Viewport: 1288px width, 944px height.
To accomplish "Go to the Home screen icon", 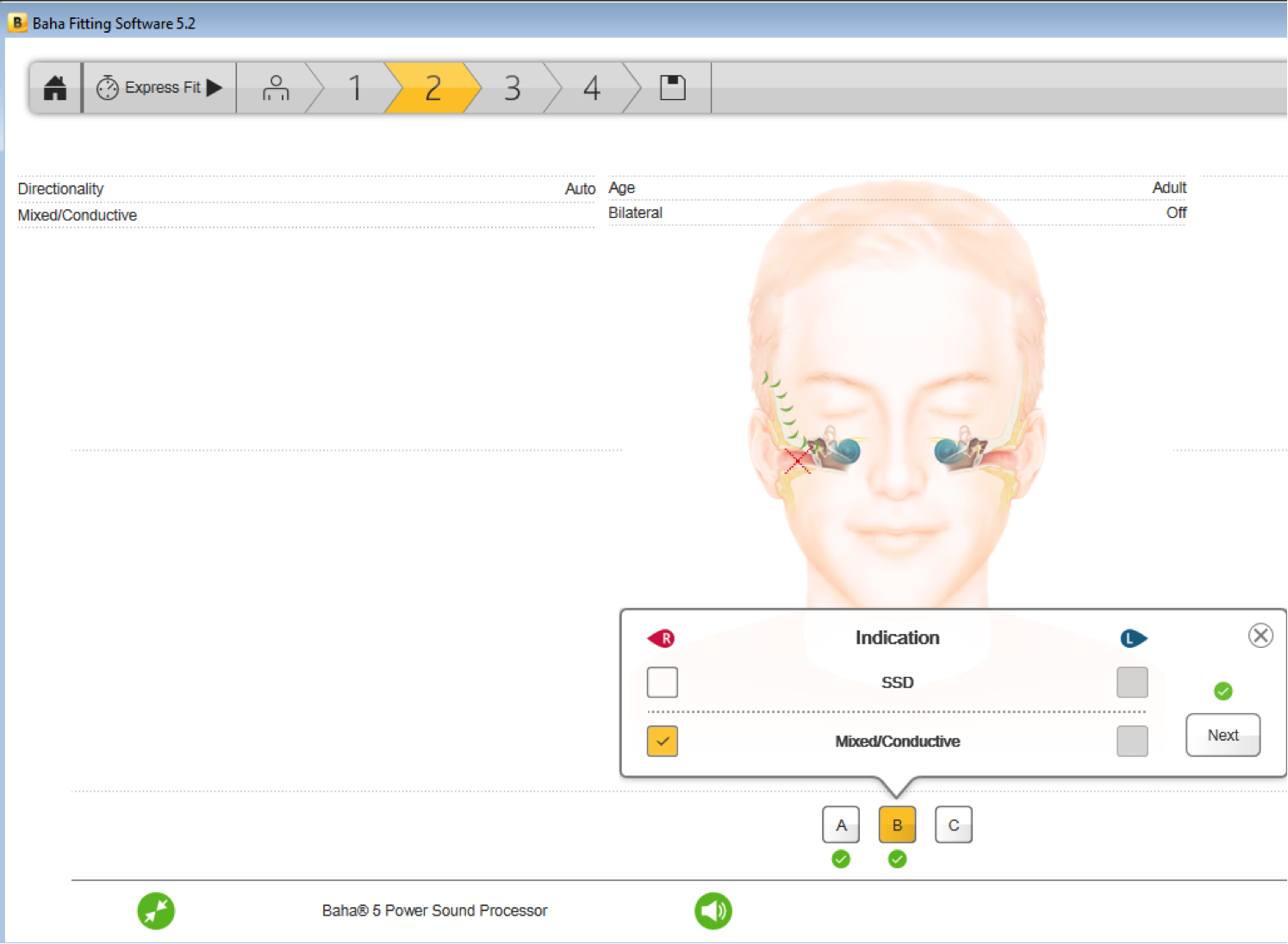I will [55, 88].
